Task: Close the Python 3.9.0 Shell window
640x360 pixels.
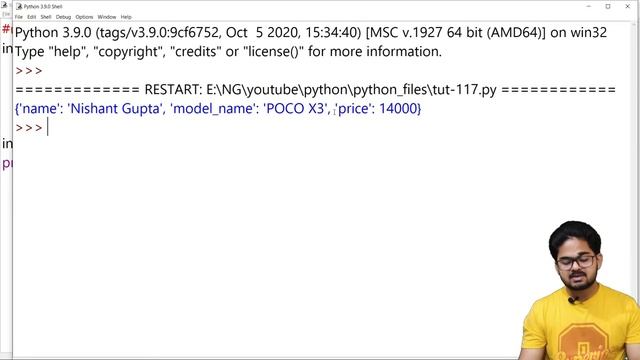Action: point(628,6)
